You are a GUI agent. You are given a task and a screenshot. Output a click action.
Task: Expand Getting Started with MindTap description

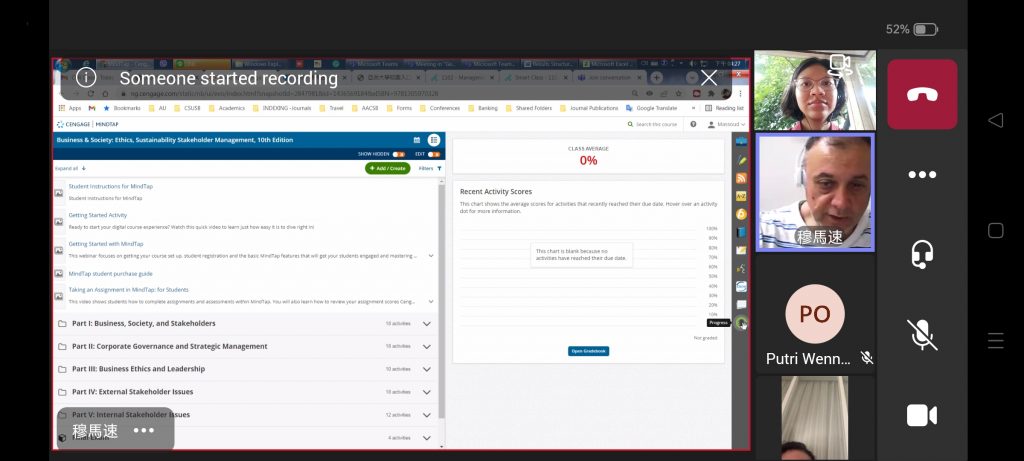pos(431,256)
